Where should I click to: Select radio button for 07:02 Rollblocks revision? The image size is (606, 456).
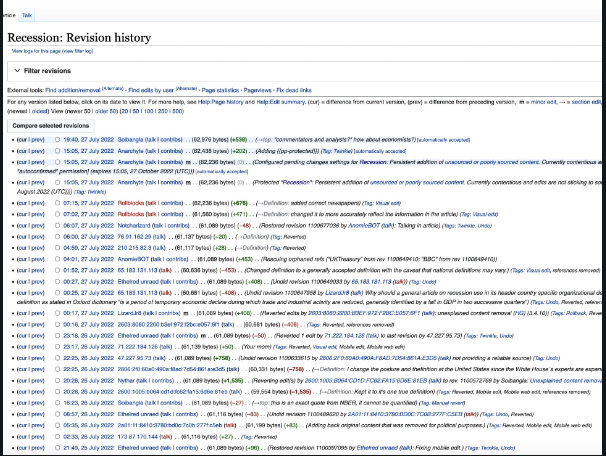[x=57, y=214]
